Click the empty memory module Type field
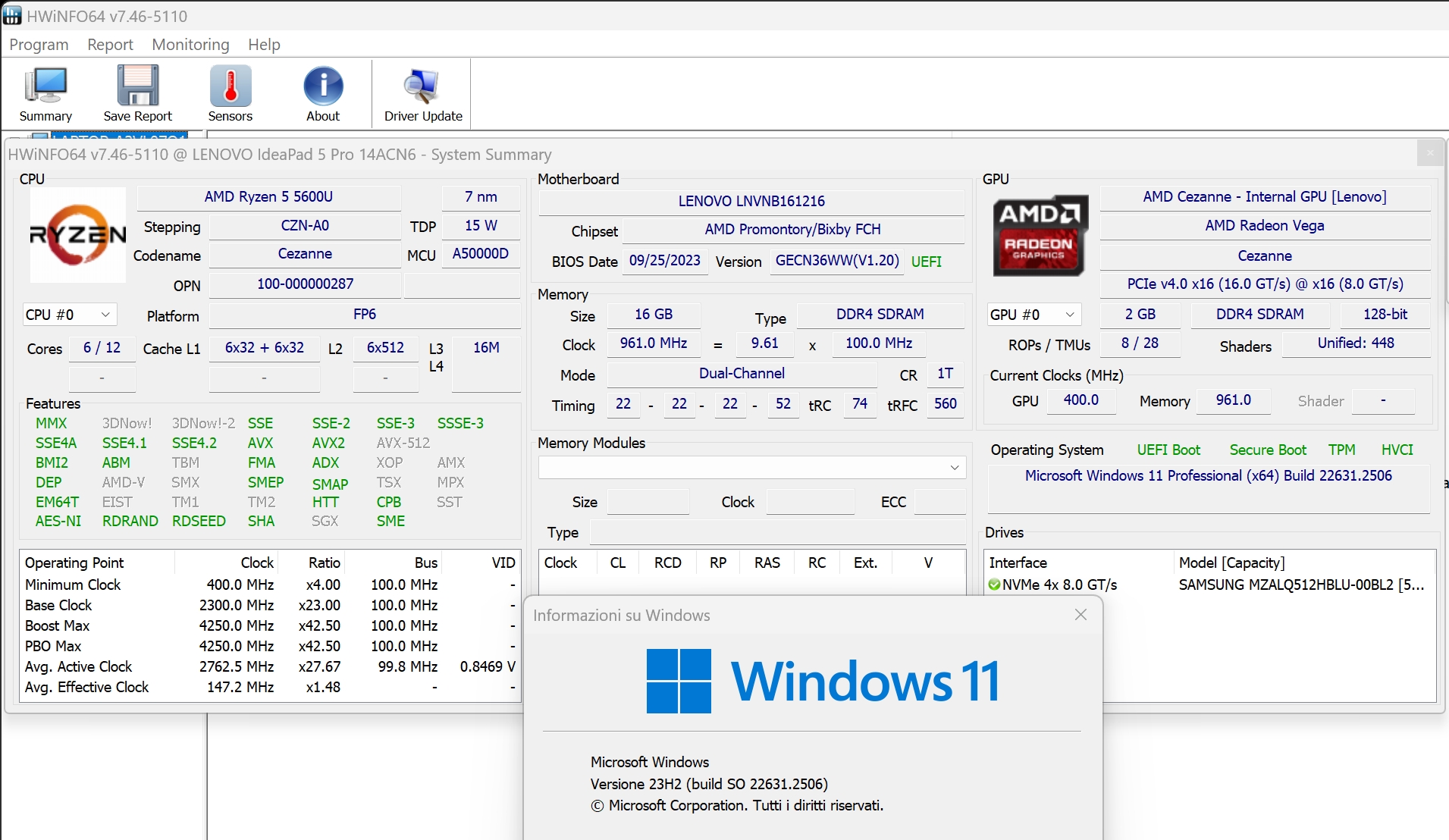 [x=778, y=532]
